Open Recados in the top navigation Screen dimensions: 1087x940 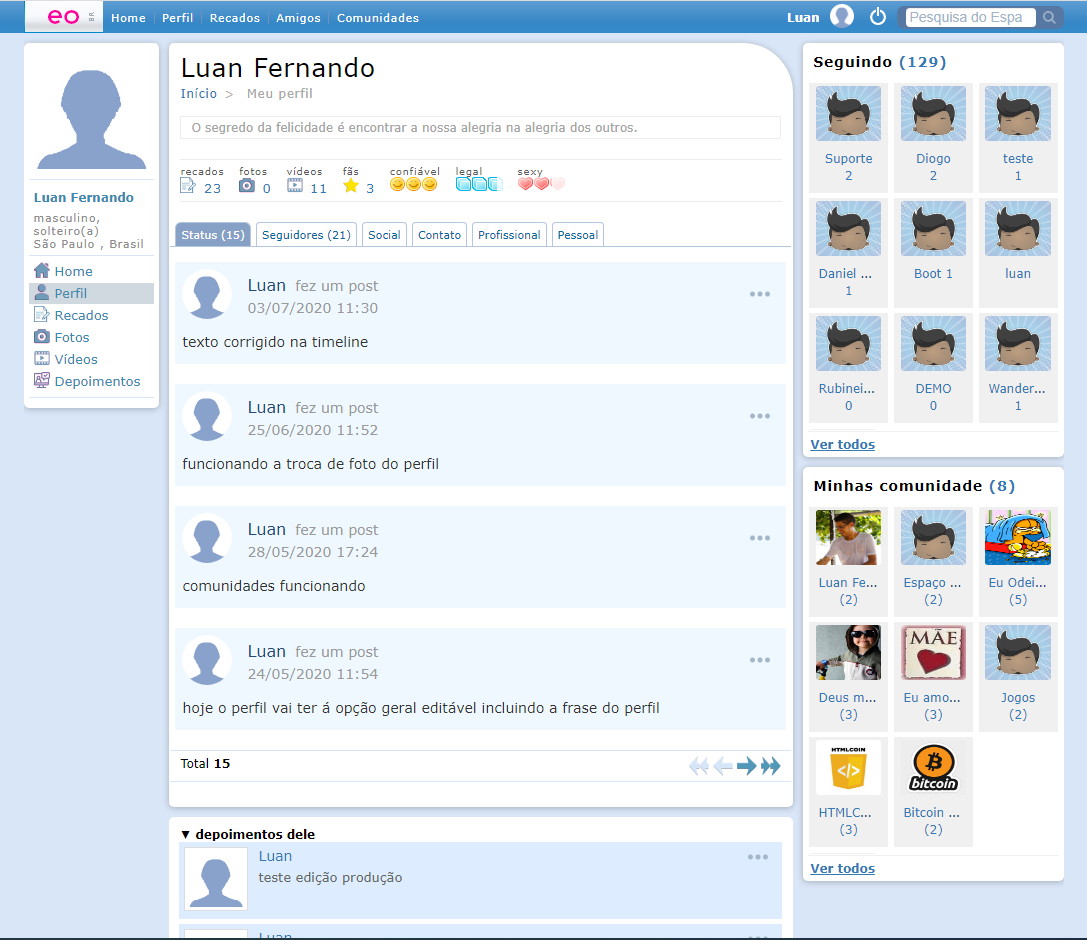pos(235,18)
